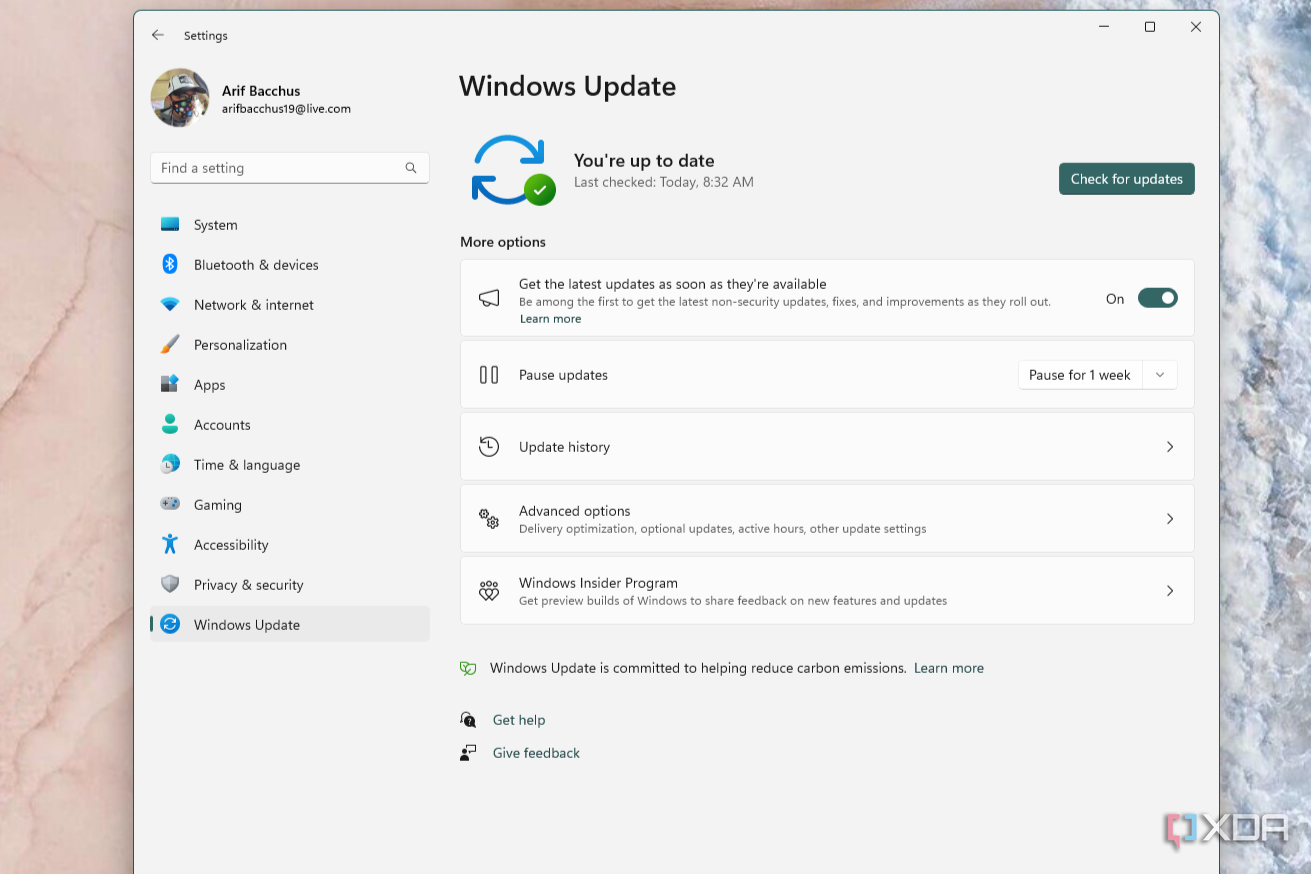Click the Apps label in sidebar
Image resolution: width=1311 pixels, height=874 pixels.
pyautogui.click(x=210, y=385)
